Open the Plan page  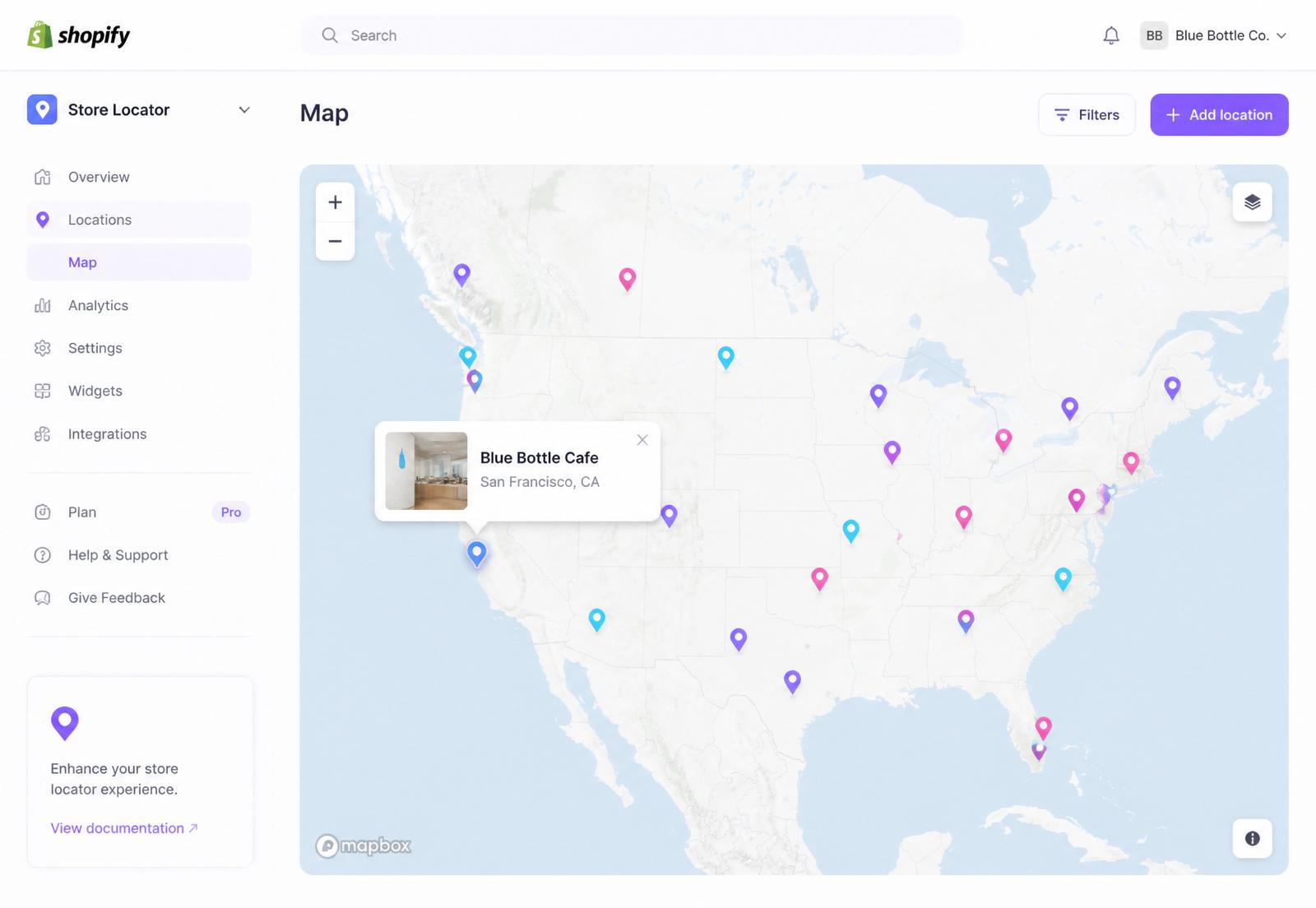tap(139, 512)
